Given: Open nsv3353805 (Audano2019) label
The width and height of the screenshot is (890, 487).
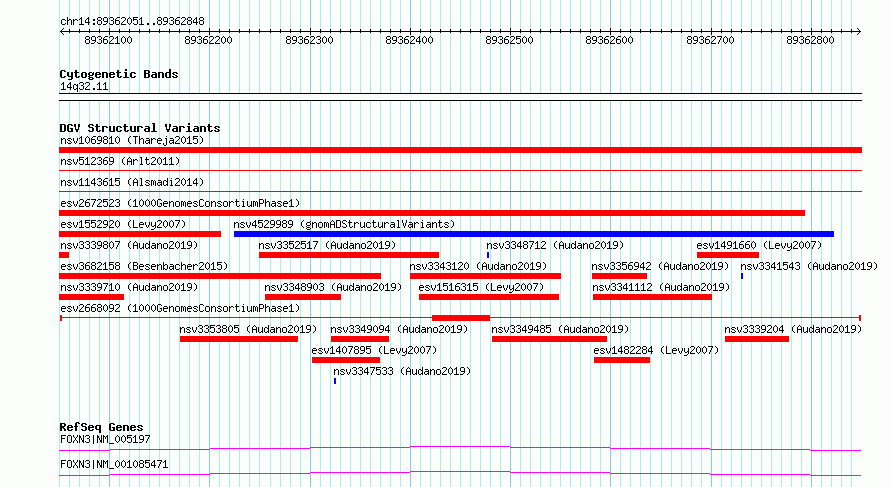Looking at the screenshot, I should pos(248,329).
